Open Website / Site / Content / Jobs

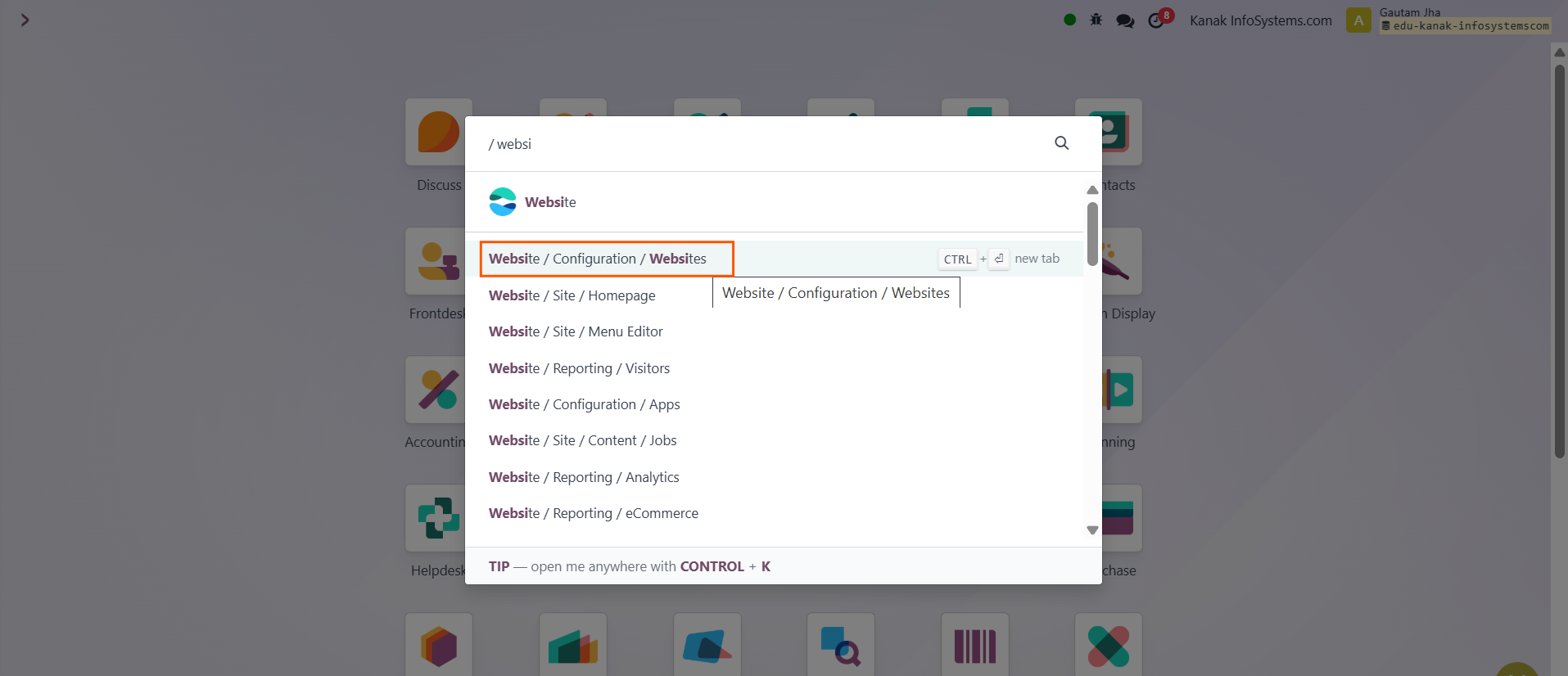[x=582, y=440]
